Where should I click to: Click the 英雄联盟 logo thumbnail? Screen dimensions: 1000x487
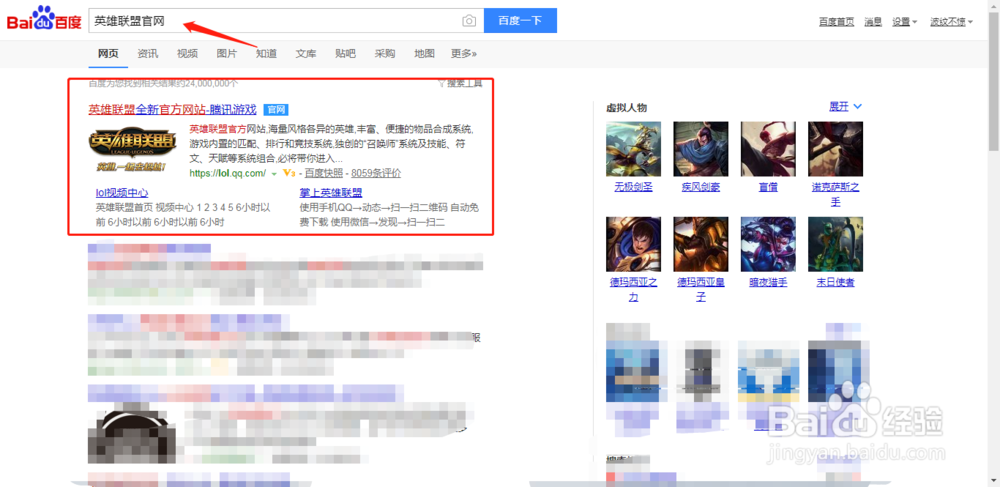tap(132, 150)
